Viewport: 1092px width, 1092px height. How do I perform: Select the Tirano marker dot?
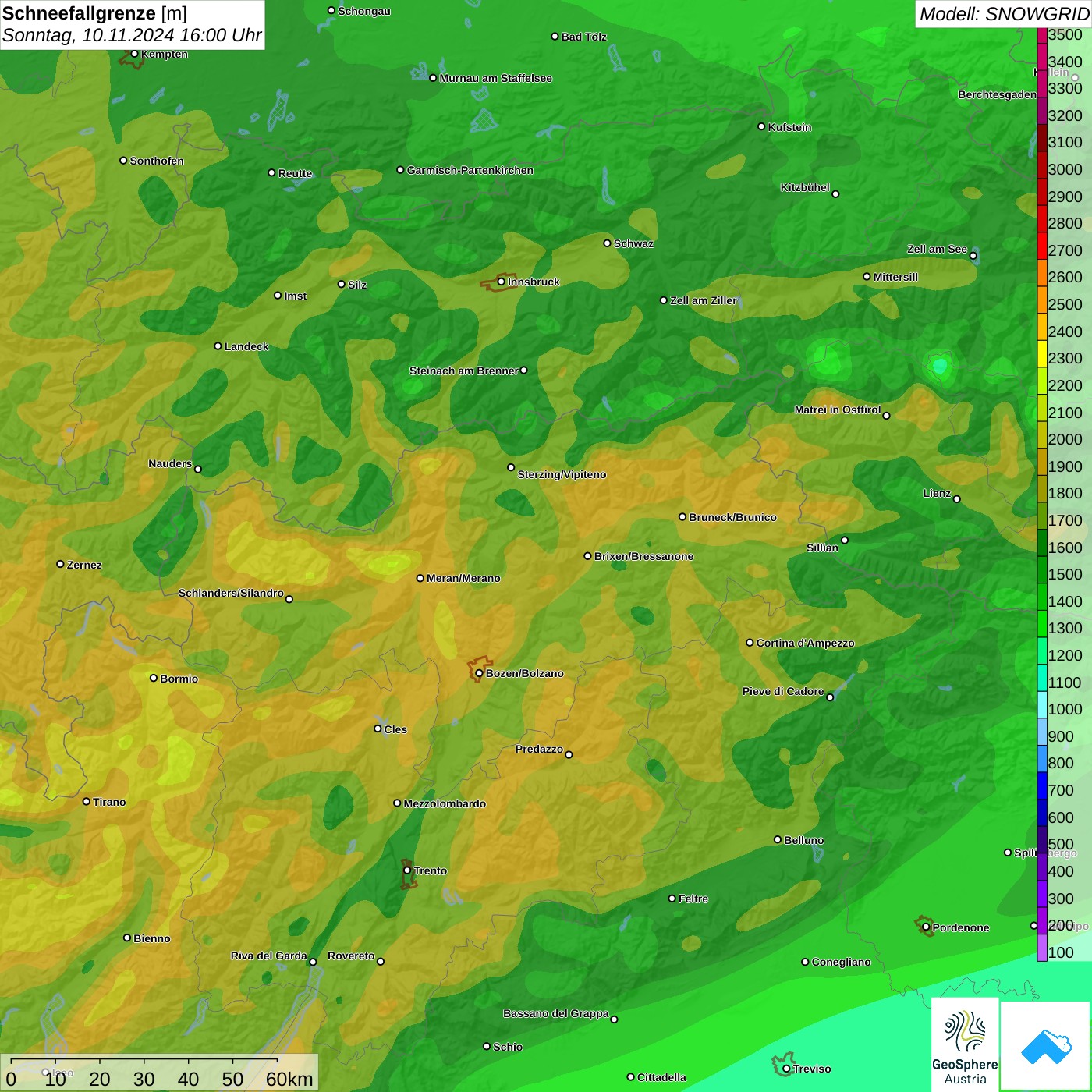pos(87,801)
